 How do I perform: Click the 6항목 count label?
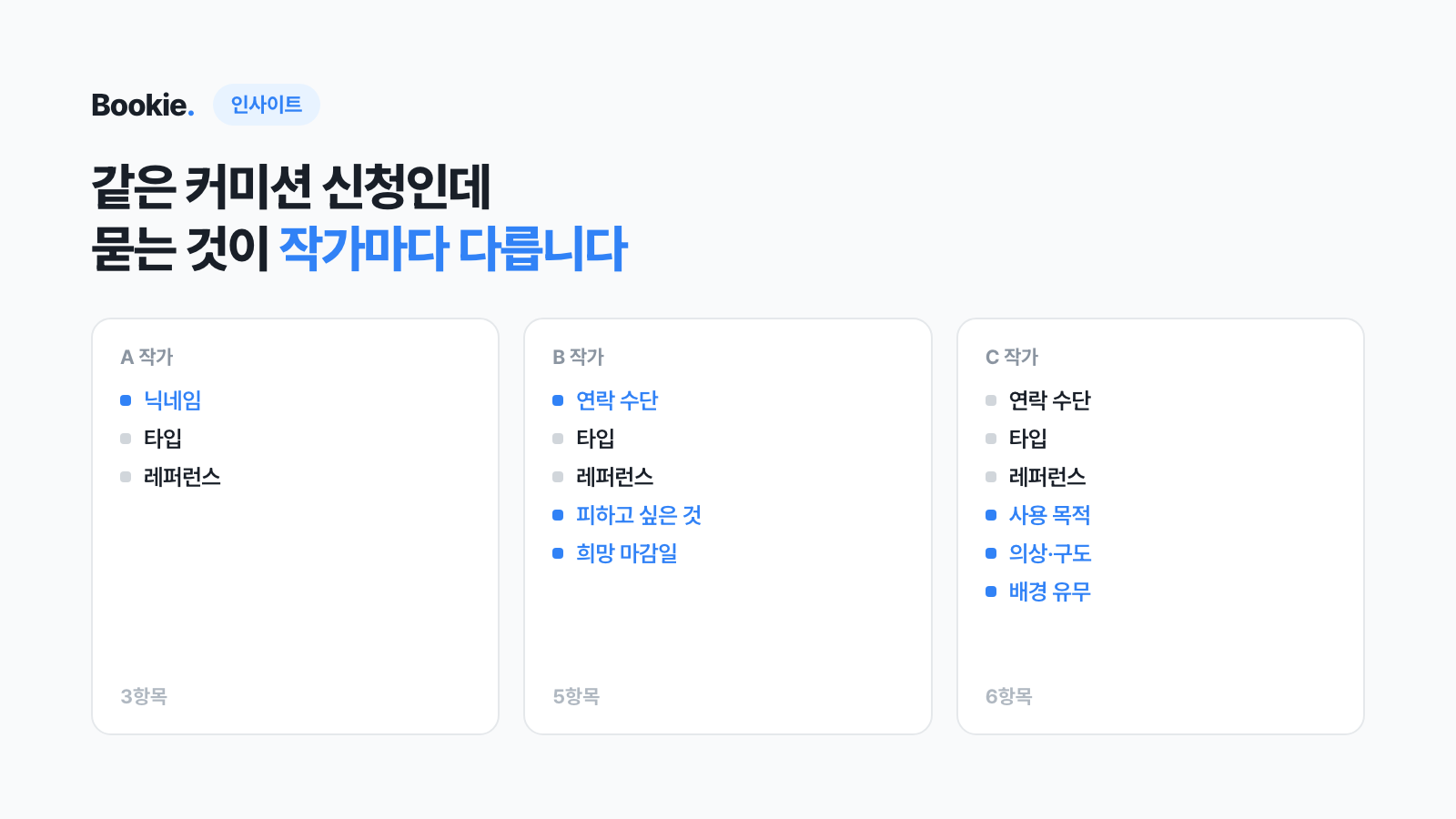pos(1009,696)
